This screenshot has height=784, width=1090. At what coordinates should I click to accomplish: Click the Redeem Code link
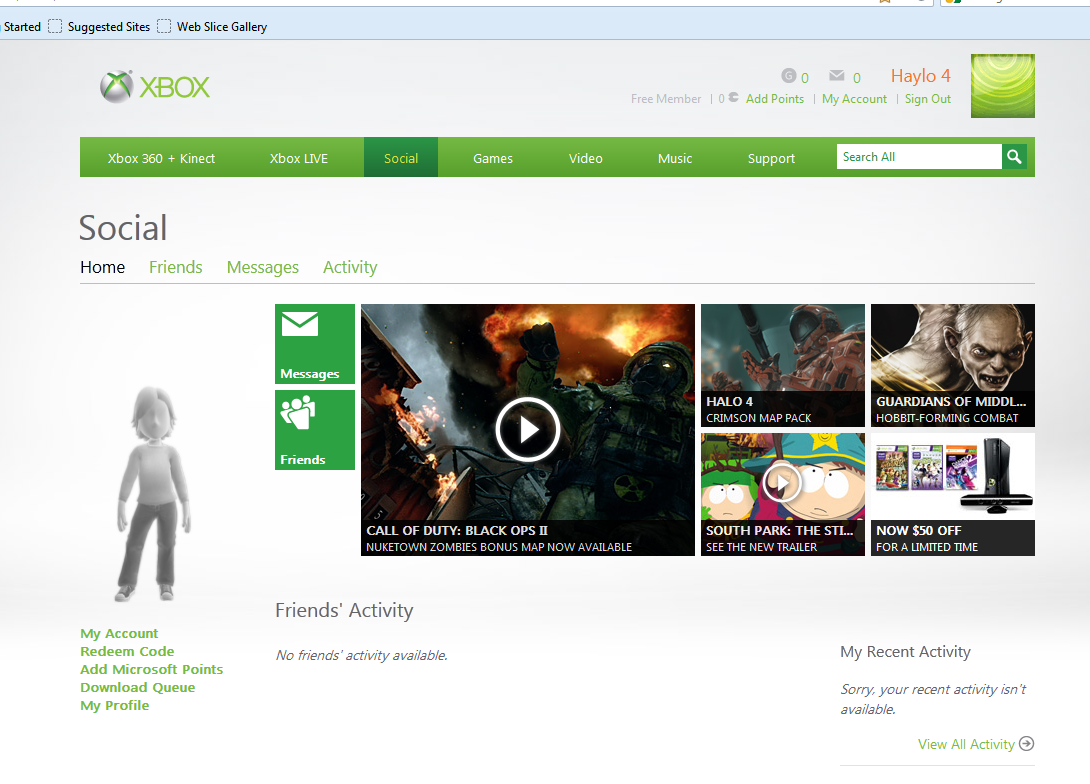(x=127, y=651)
